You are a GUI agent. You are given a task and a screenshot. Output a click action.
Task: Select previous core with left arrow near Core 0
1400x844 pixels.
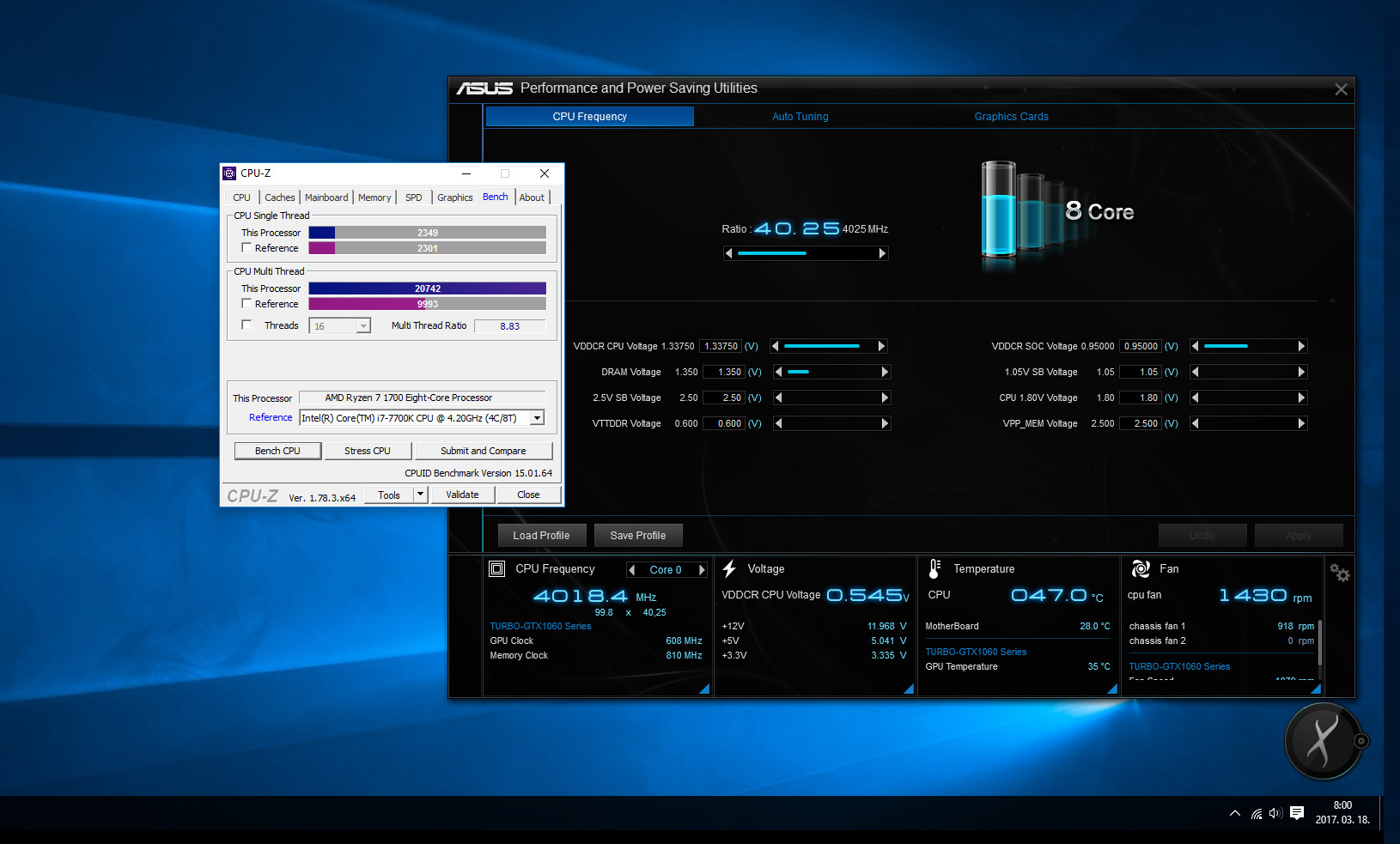coord(632,569)
